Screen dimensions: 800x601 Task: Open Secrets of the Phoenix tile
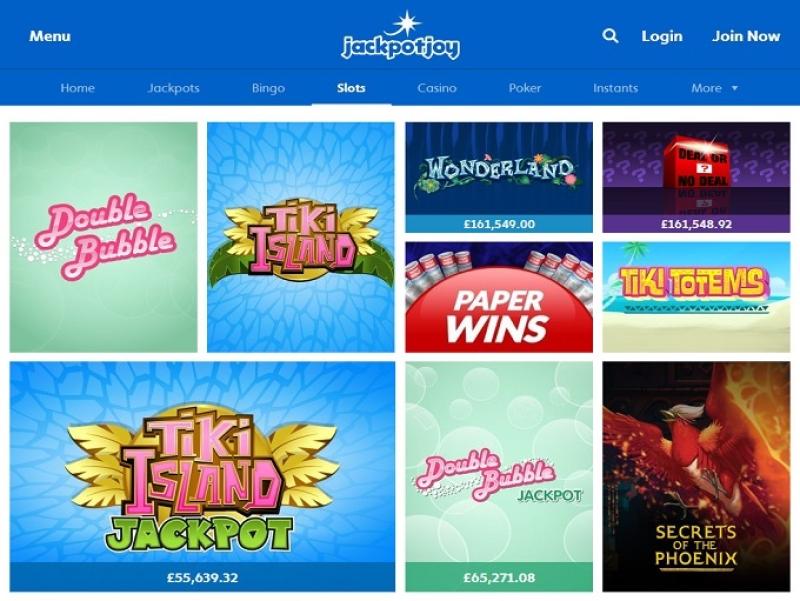pos(696,477)
